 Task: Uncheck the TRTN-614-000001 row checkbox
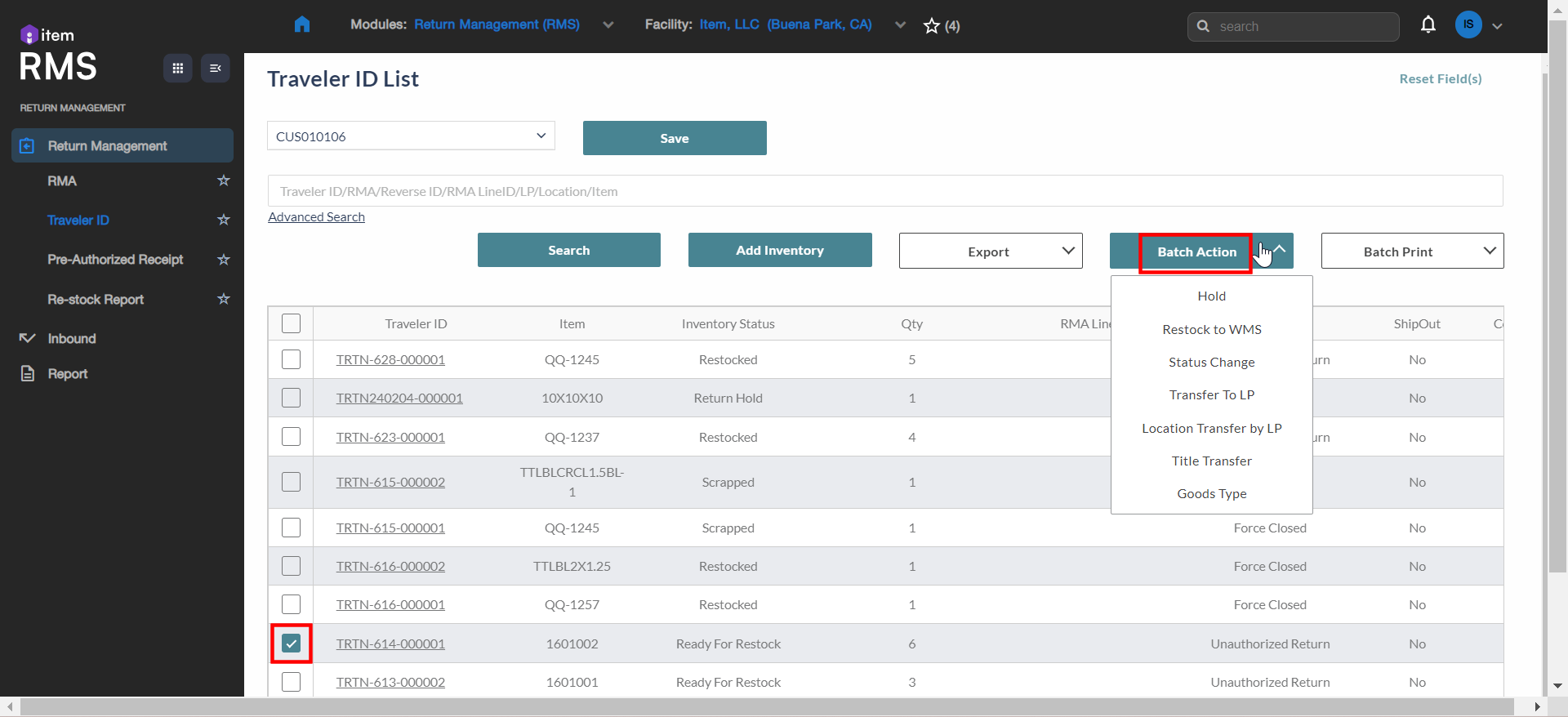click(x=292, y=644)
